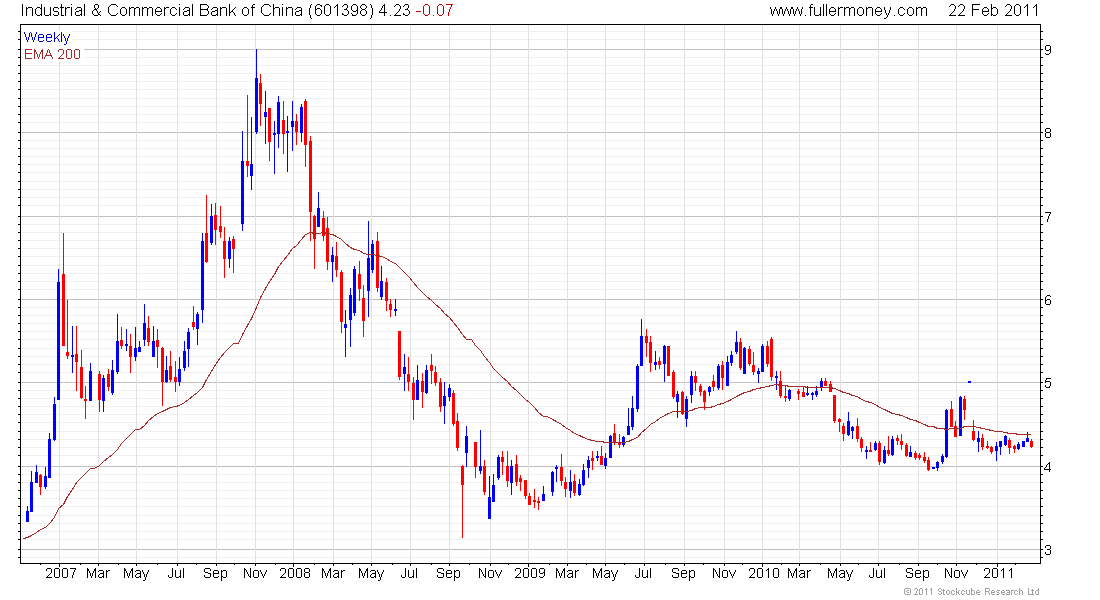Click the "Industrial & Commercial Bank of China" chart title
This screenshot has height=600, width=1100.
click(x=162, y=11)
